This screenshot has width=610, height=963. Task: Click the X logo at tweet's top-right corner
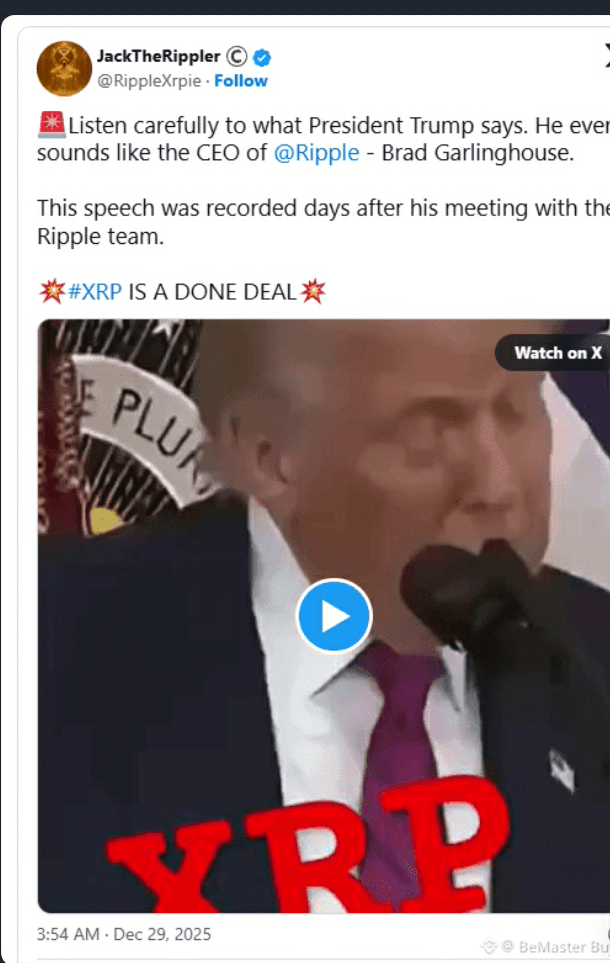606,57
